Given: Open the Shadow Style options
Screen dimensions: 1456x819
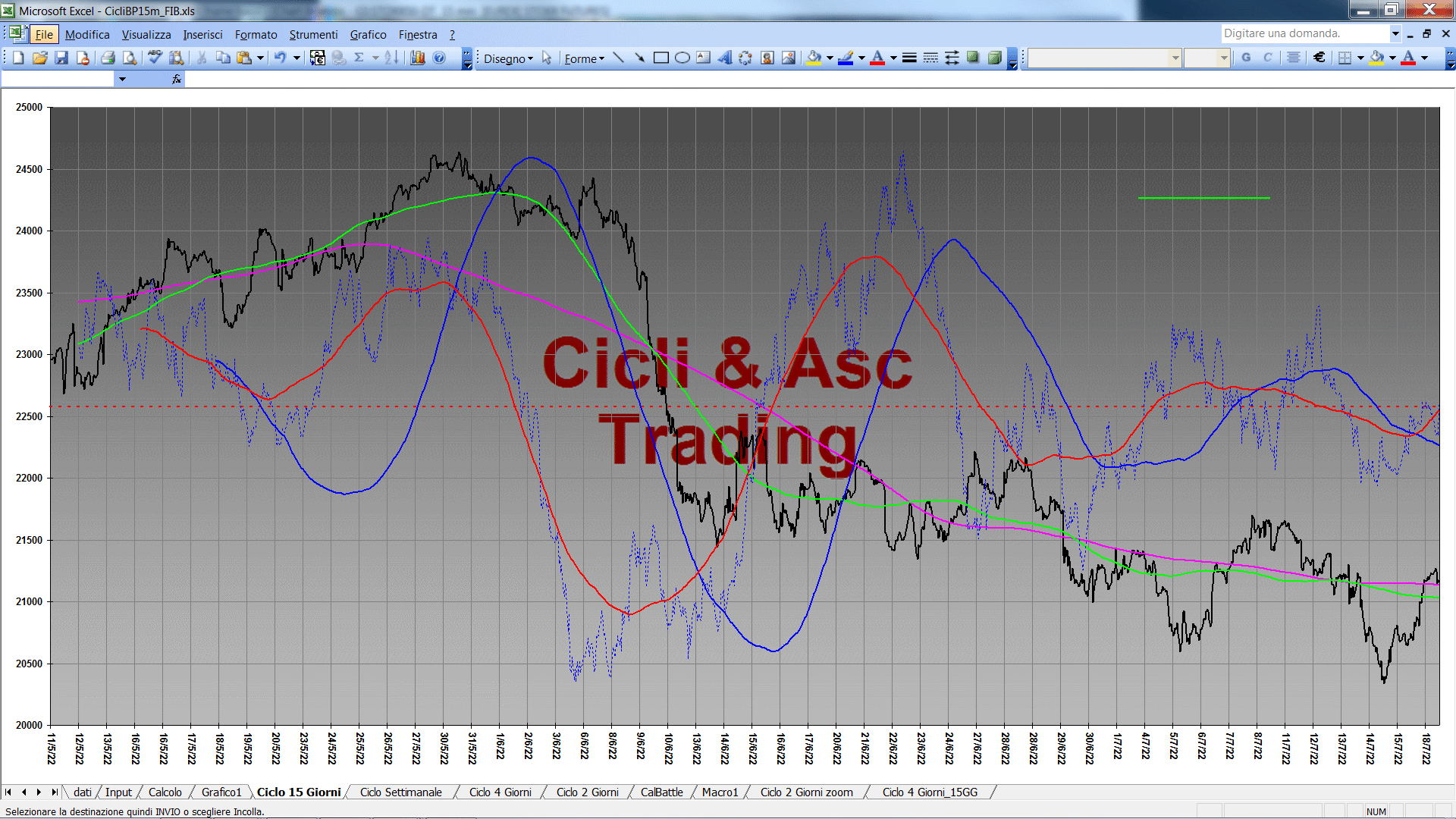Looking at the screenshot, I should coord(973,58).
